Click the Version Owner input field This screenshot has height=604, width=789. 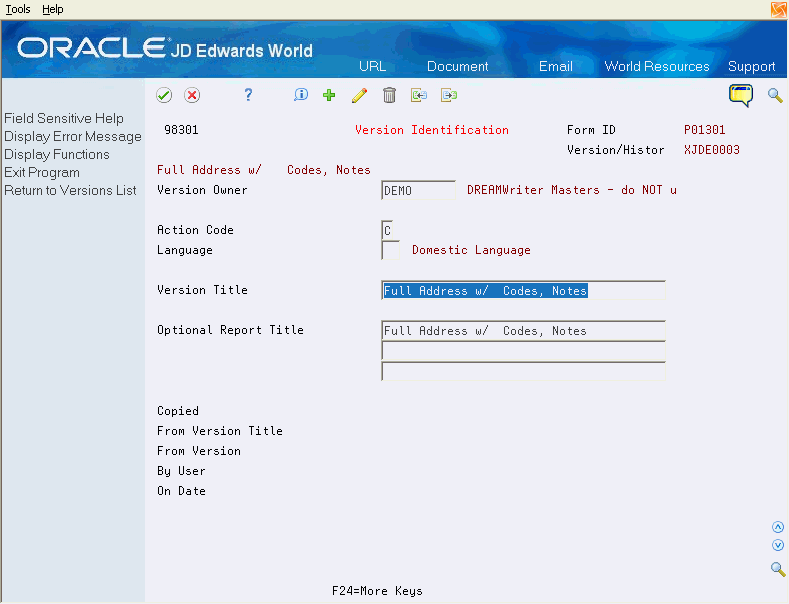[418, 190]
